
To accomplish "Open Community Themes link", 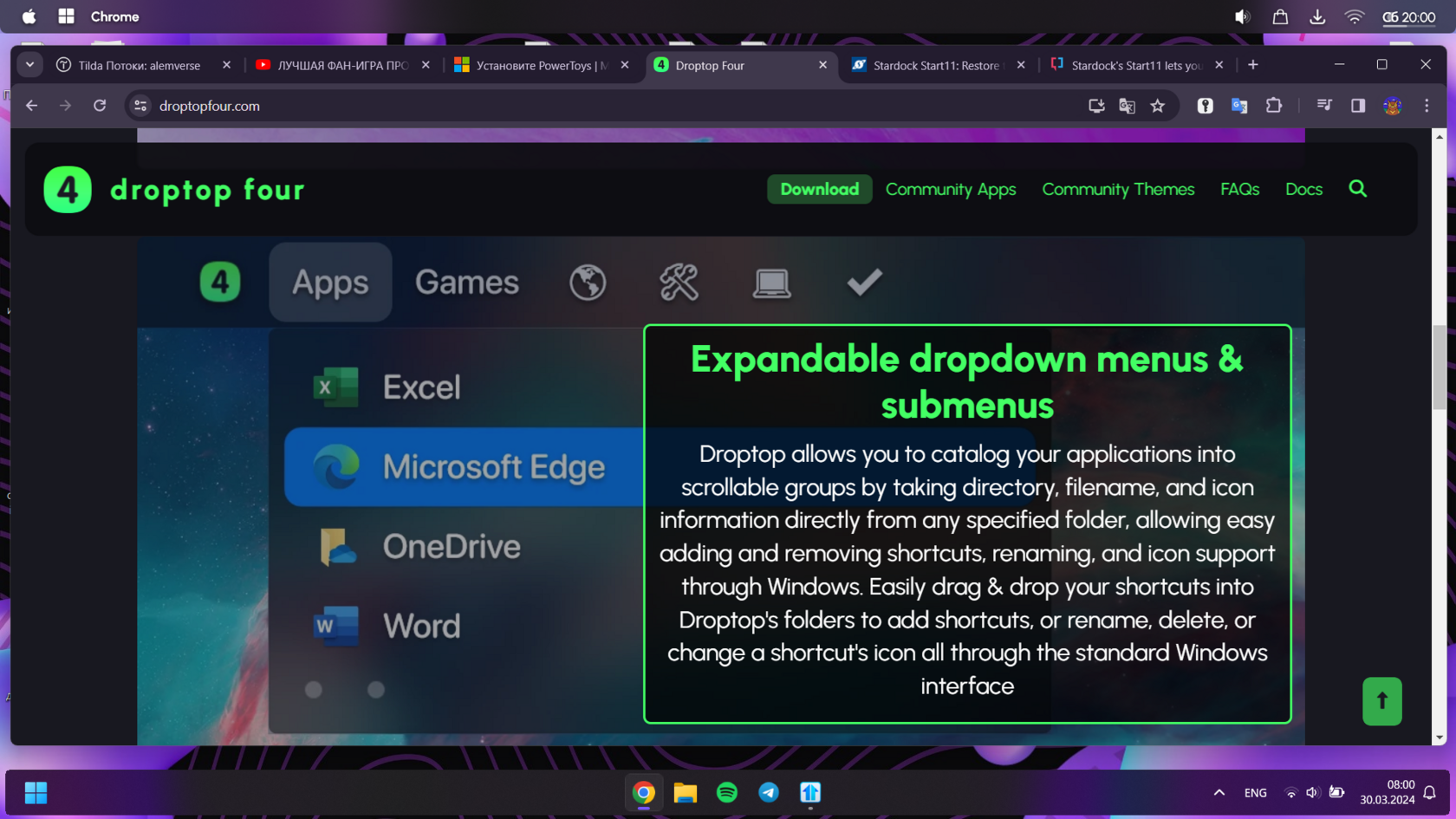I will (1118, 189).
